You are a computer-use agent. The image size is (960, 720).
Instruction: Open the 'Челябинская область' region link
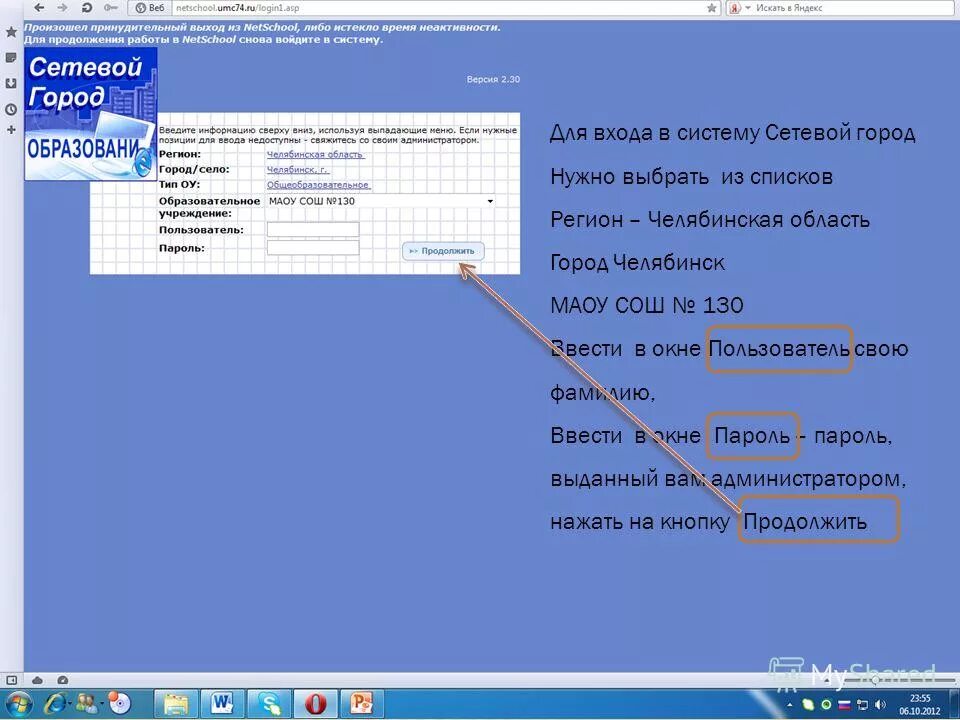click(315, 154)
